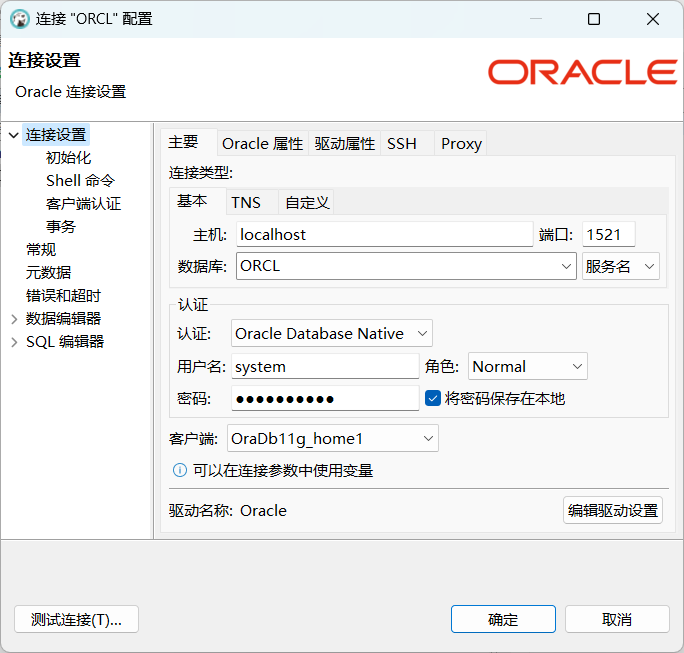Click the 确定 button
The image size is (684, 653).
tap(503, 619)
